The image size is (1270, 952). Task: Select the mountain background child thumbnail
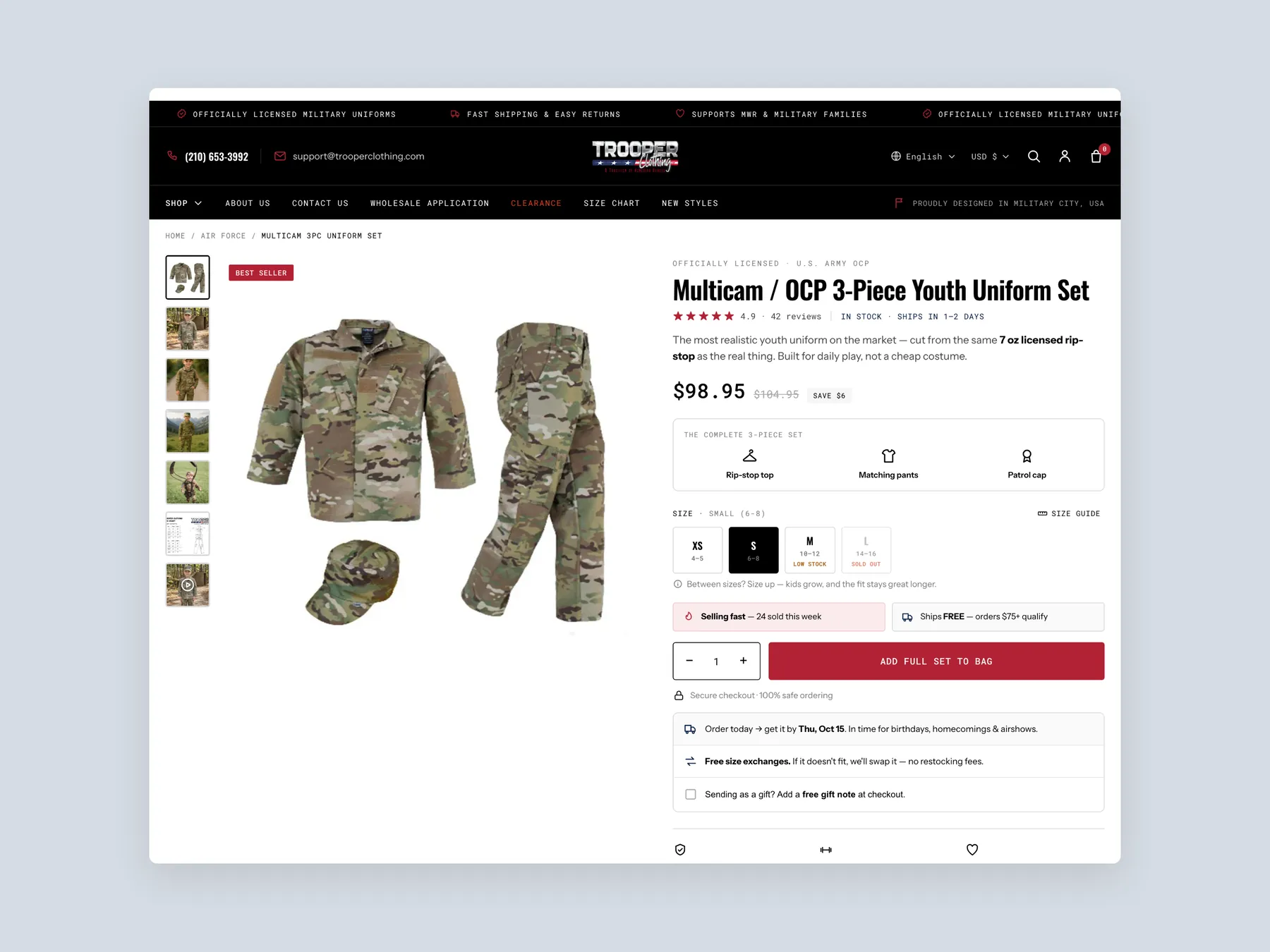(188, 431)
